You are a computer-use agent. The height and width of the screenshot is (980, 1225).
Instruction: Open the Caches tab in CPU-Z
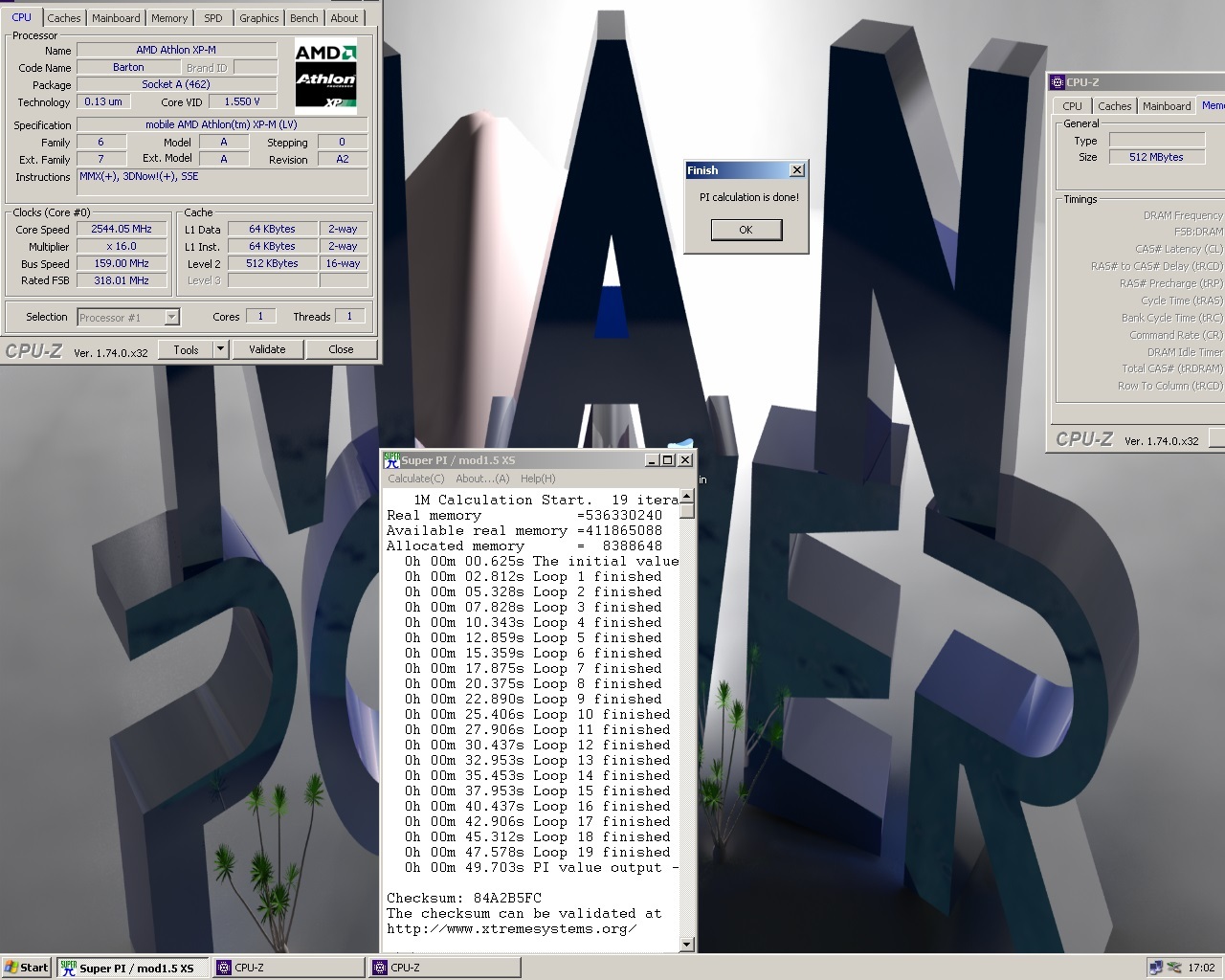(x=64, y=18)
